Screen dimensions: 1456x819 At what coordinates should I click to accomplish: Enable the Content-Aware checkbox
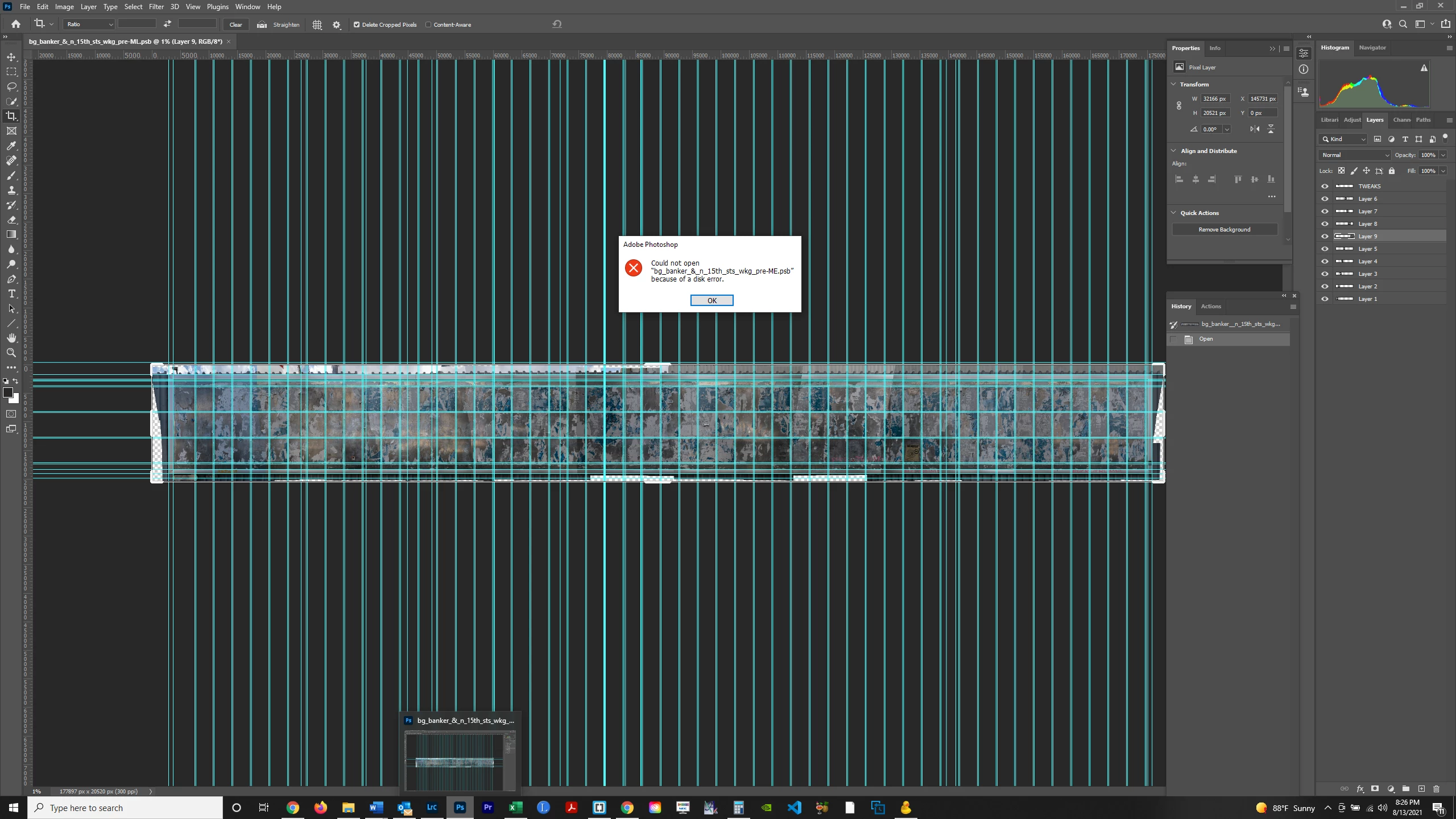click(x=428, y=24)
